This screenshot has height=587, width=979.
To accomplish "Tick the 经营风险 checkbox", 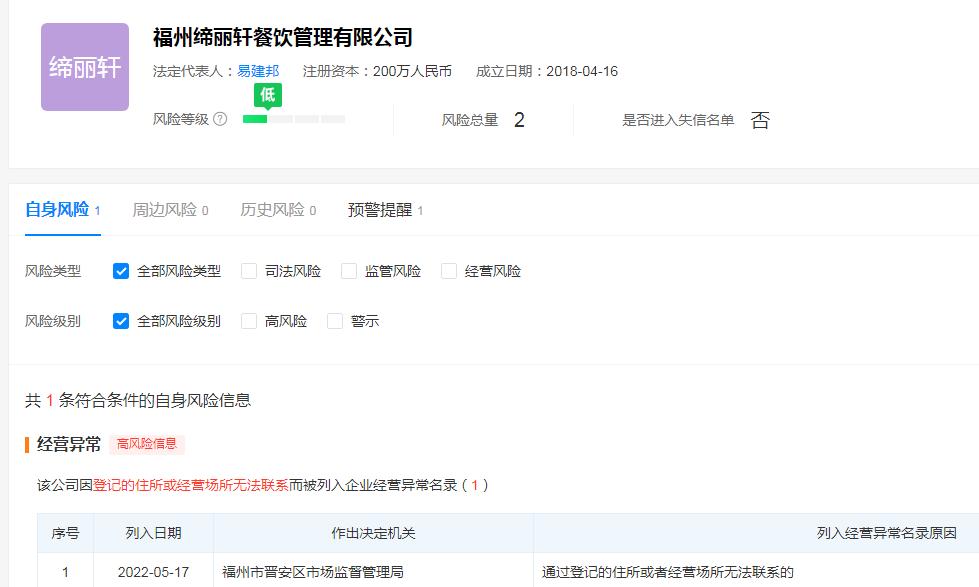I will coord(449,271).
